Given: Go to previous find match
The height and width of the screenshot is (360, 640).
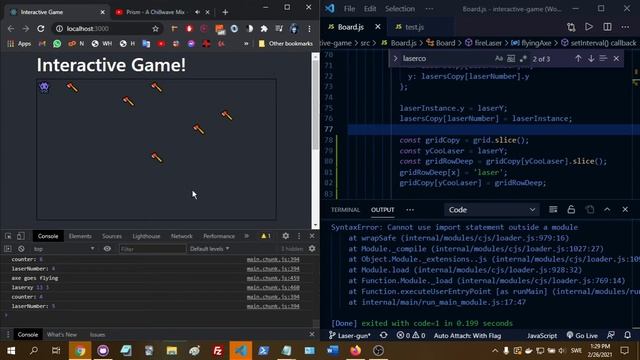Looking at the screenshot, I should [x=578, y=59].
